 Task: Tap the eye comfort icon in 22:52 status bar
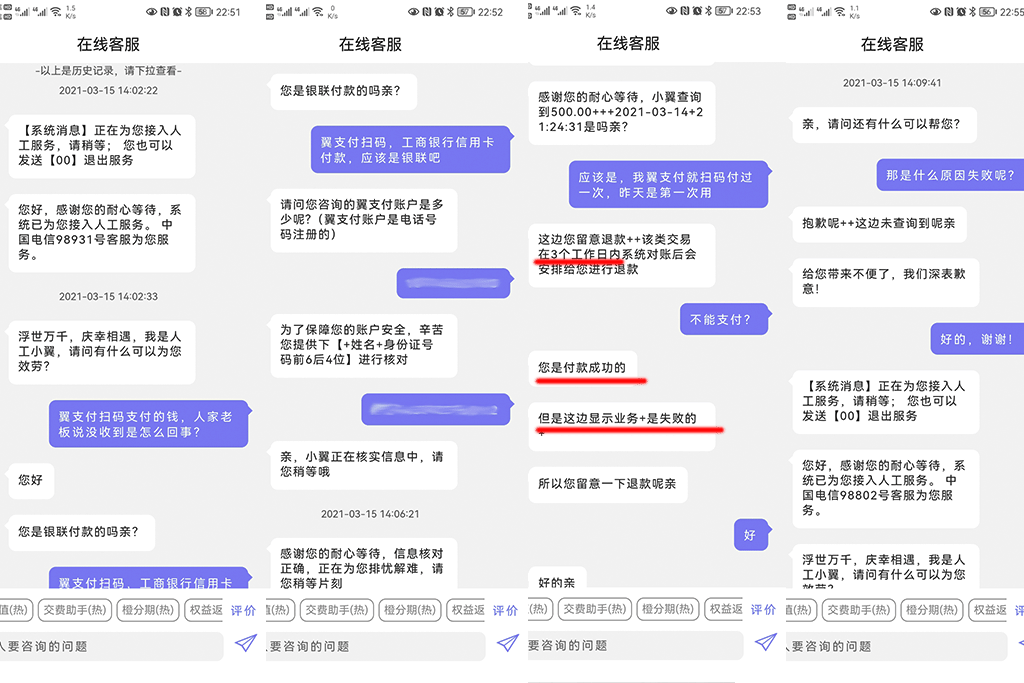click(413, 12)
